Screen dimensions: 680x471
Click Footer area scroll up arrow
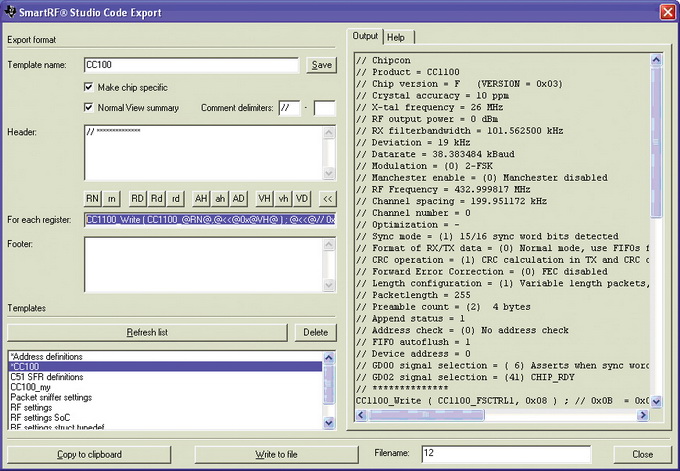pyautogui.click(x=329, y=244)
